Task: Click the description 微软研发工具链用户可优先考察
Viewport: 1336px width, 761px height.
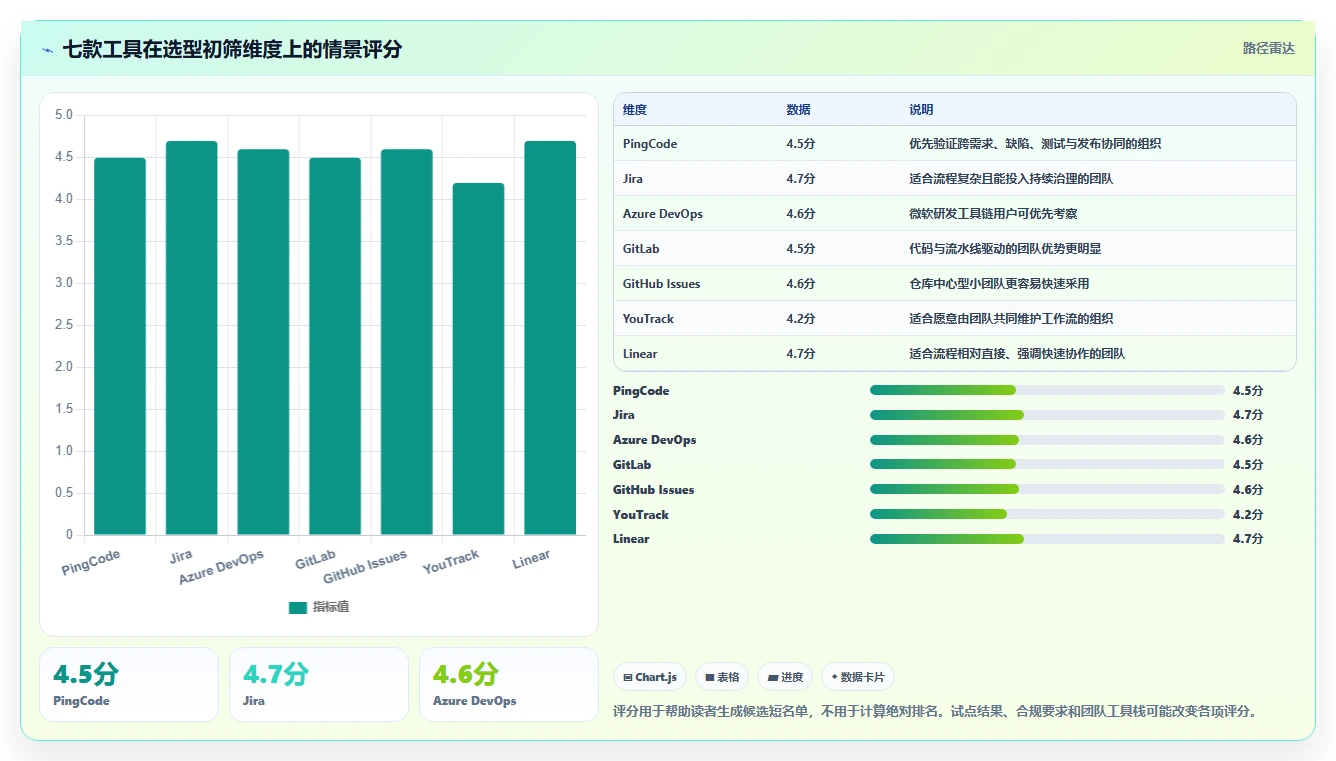Action: click(993, 214)
